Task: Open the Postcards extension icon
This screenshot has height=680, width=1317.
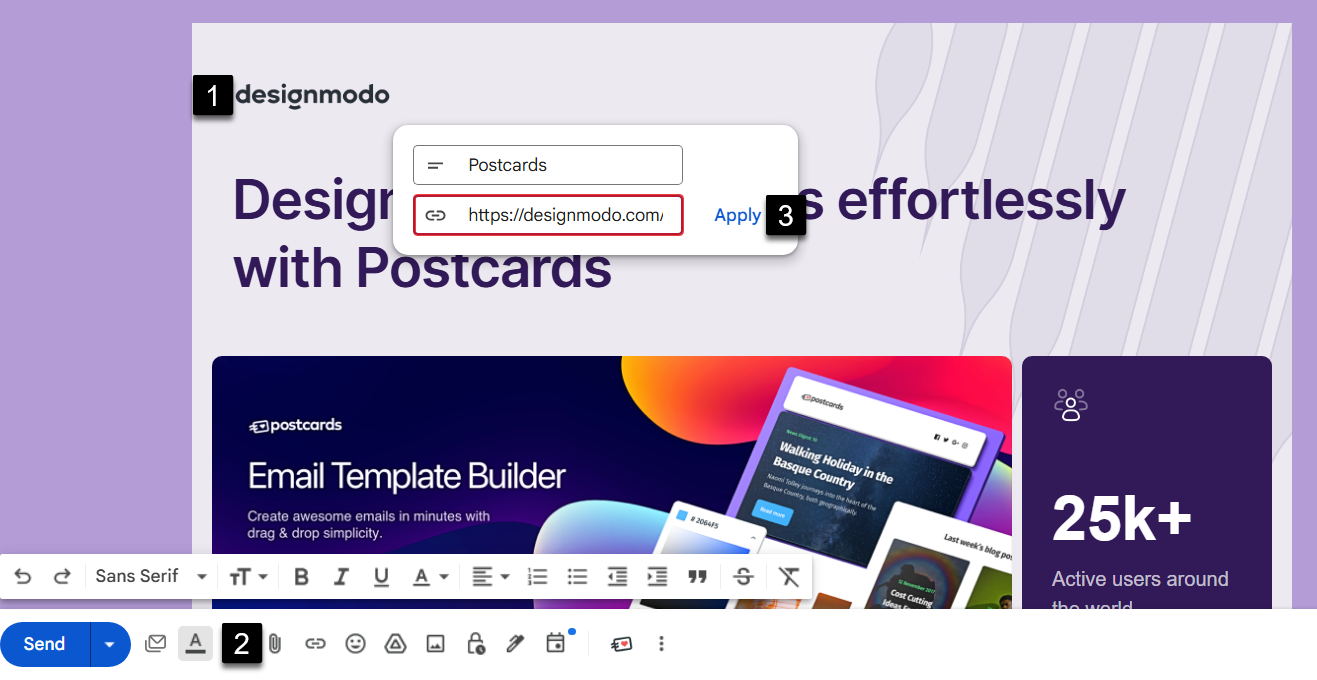Action: click(x=621, y=644)
